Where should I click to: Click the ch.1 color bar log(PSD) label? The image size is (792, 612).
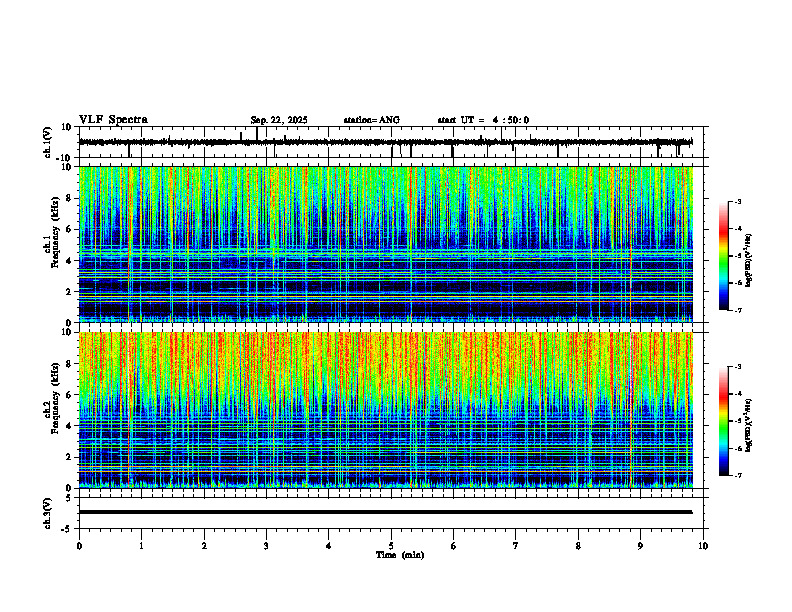[x=749, y=261]
